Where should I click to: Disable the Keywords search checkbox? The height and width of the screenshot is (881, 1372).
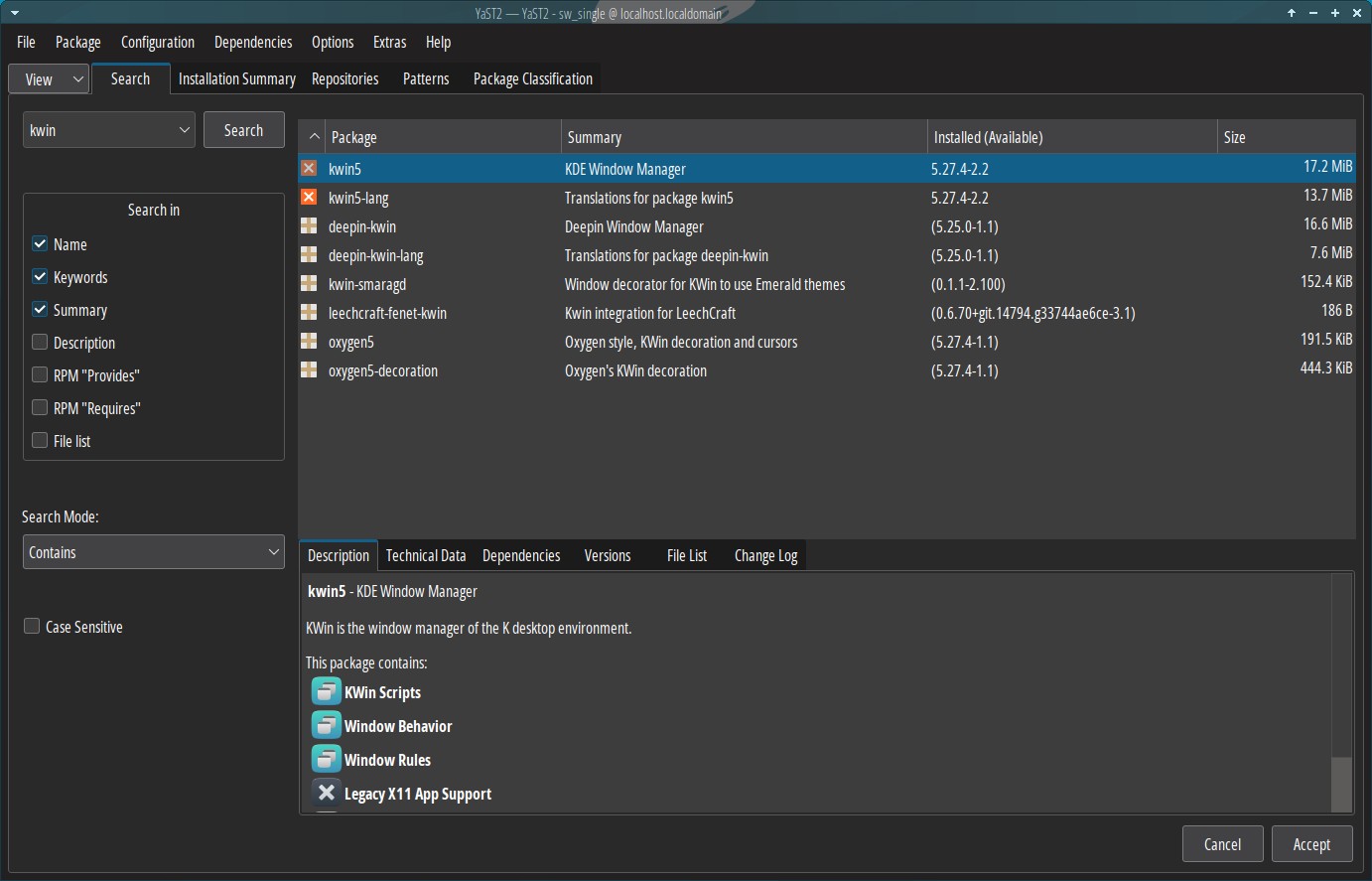point(40,276)
